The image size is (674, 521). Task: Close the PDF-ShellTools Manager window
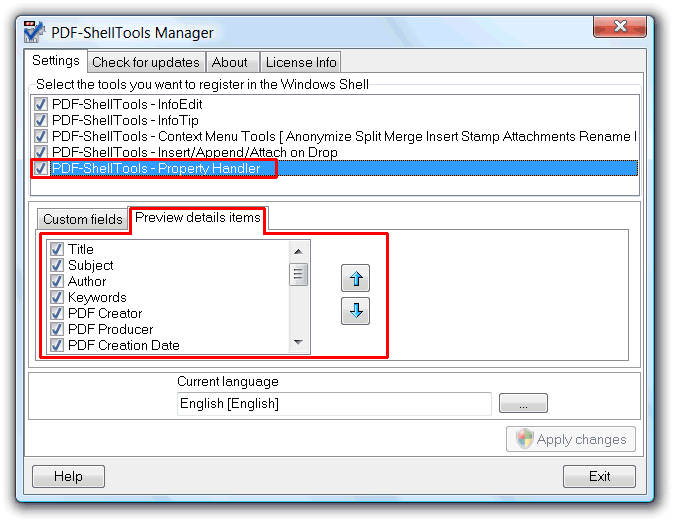pyautogui.click(x=620, y=27)
